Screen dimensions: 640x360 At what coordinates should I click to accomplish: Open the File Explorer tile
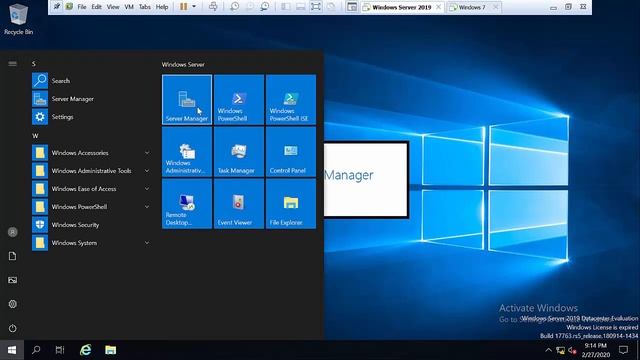(291, 204)
